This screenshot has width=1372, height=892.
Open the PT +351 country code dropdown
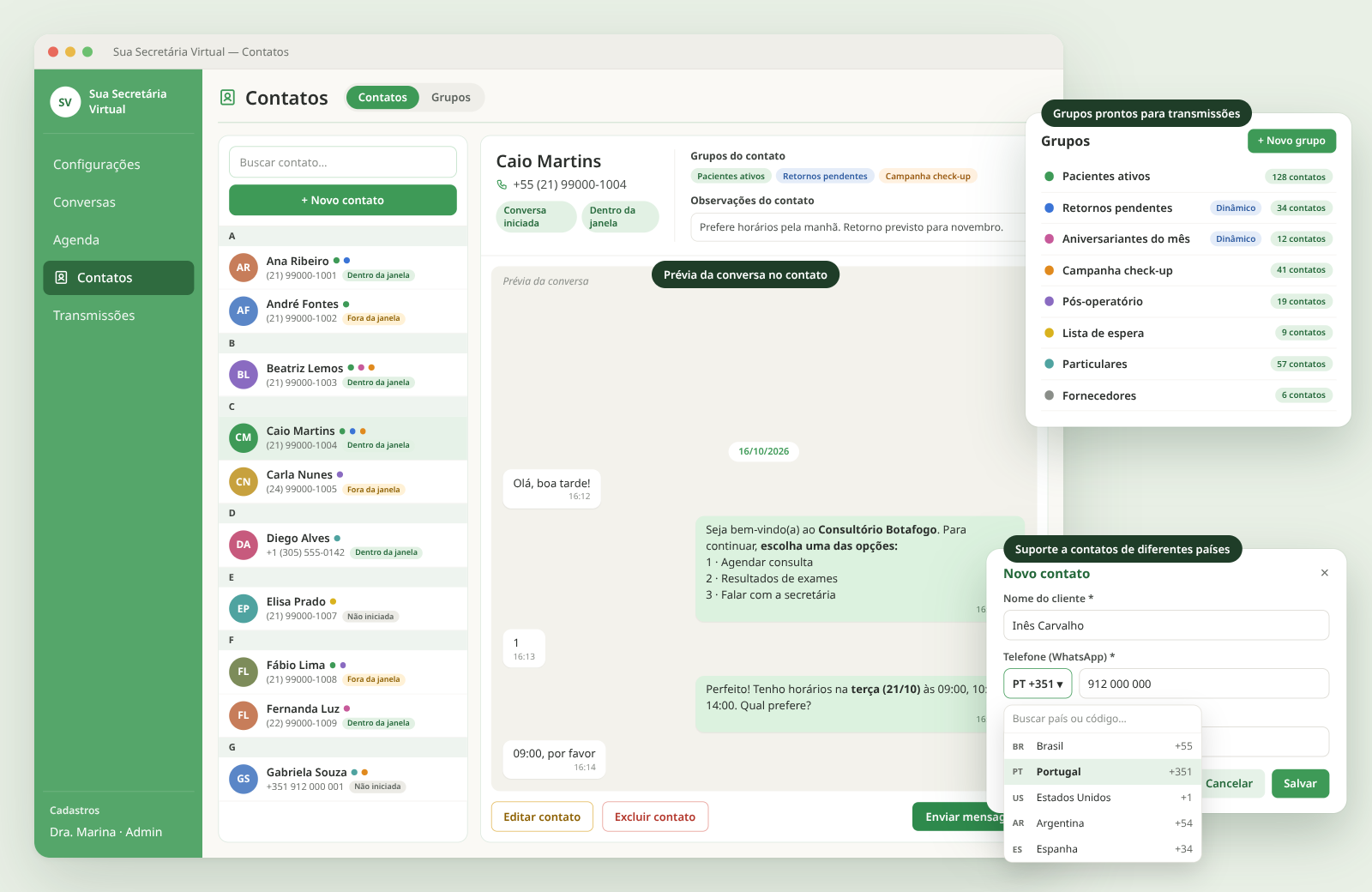[x=1038, y=684]
